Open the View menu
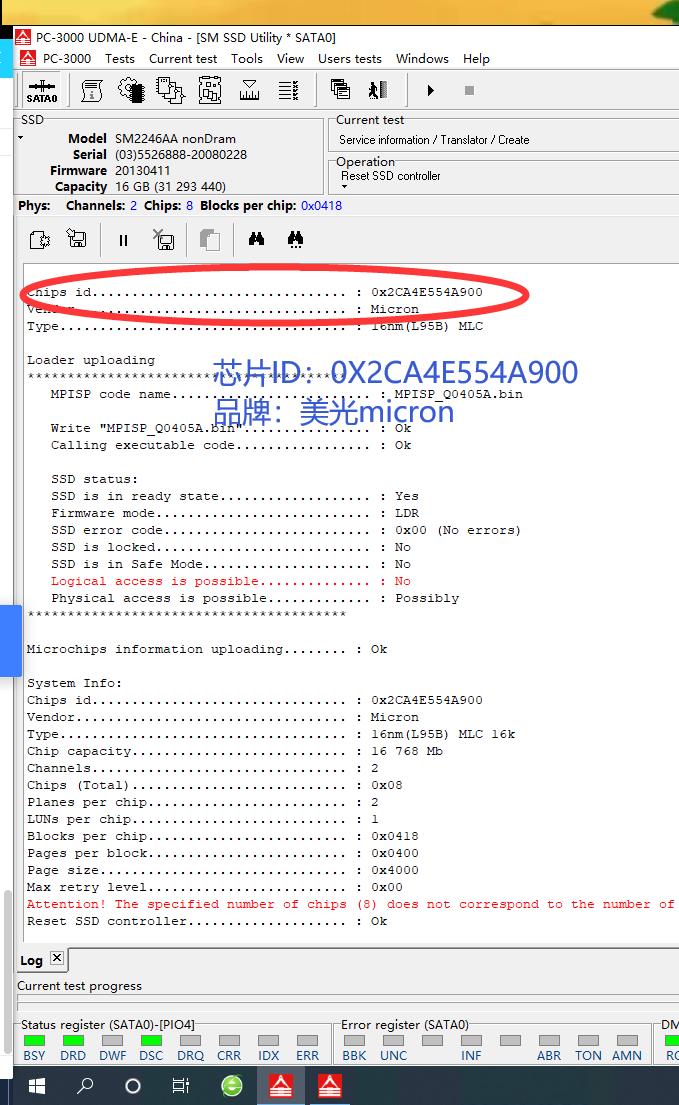The height and width of the screenshot is (1105, 679). tap(290, 58)
